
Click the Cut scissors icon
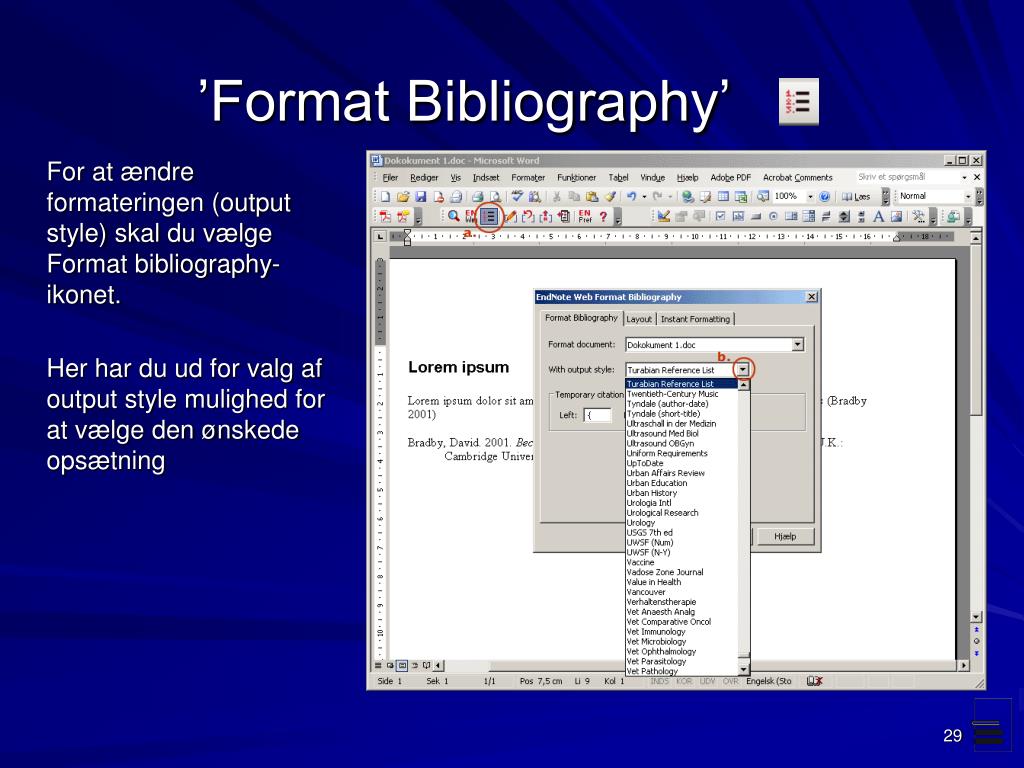[x=556, y=196]
